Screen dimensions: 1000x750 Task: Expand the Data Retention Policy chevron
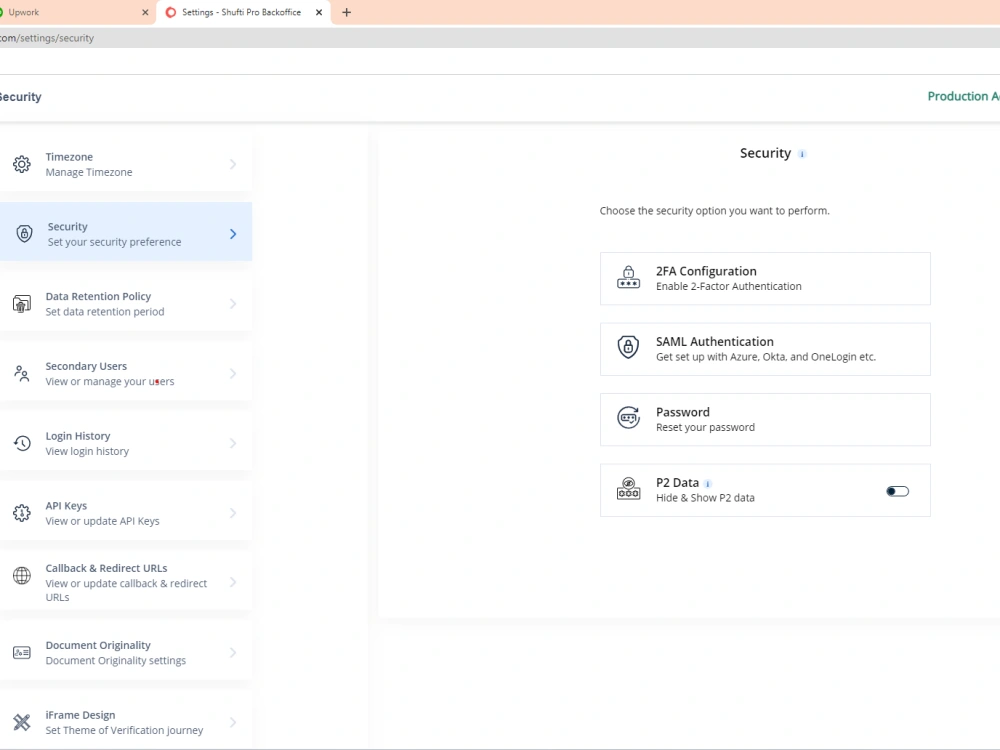[233, 304]
